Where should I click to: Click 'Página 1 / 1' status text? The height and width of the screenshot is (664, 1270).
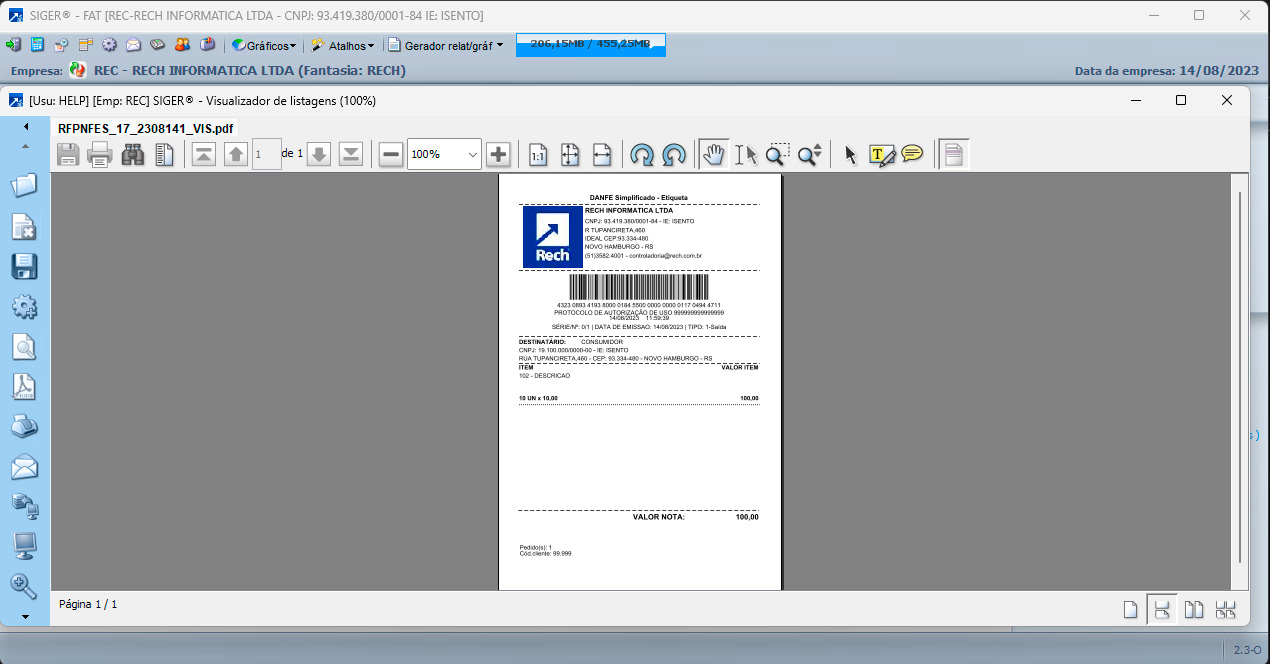point(88,604)
